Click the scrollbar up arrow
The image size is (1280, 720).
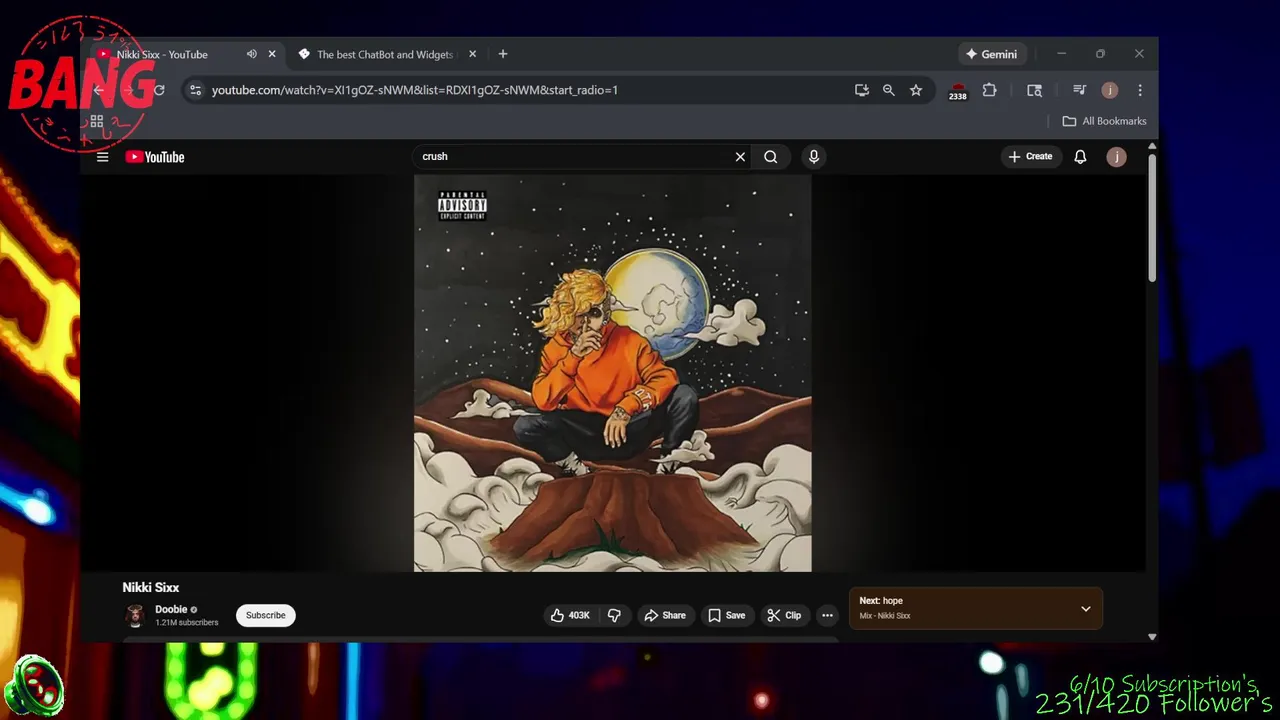coord(1152,147)
